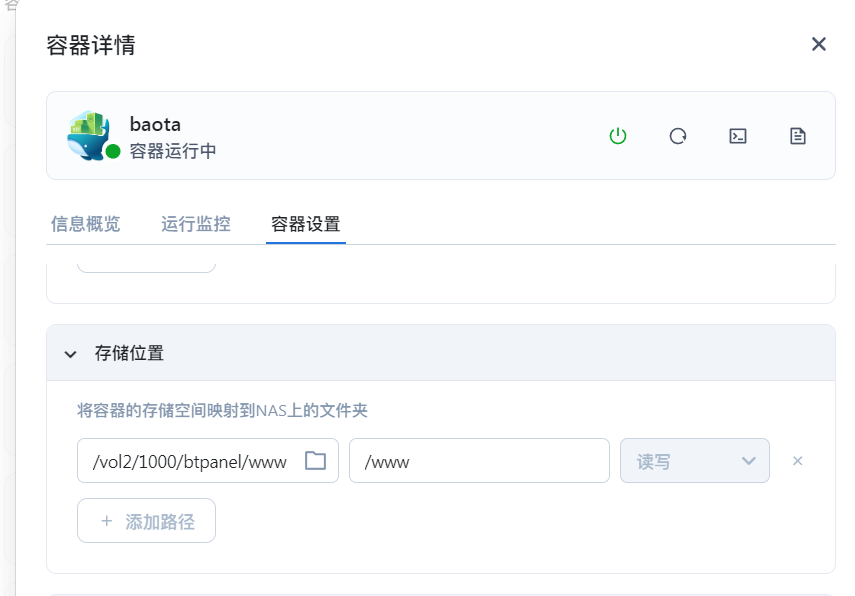This screenshot has height=596, width=855.
Task: Click the 存储位置 section header label
Action: pyautogui.click(x=129, y=353)
